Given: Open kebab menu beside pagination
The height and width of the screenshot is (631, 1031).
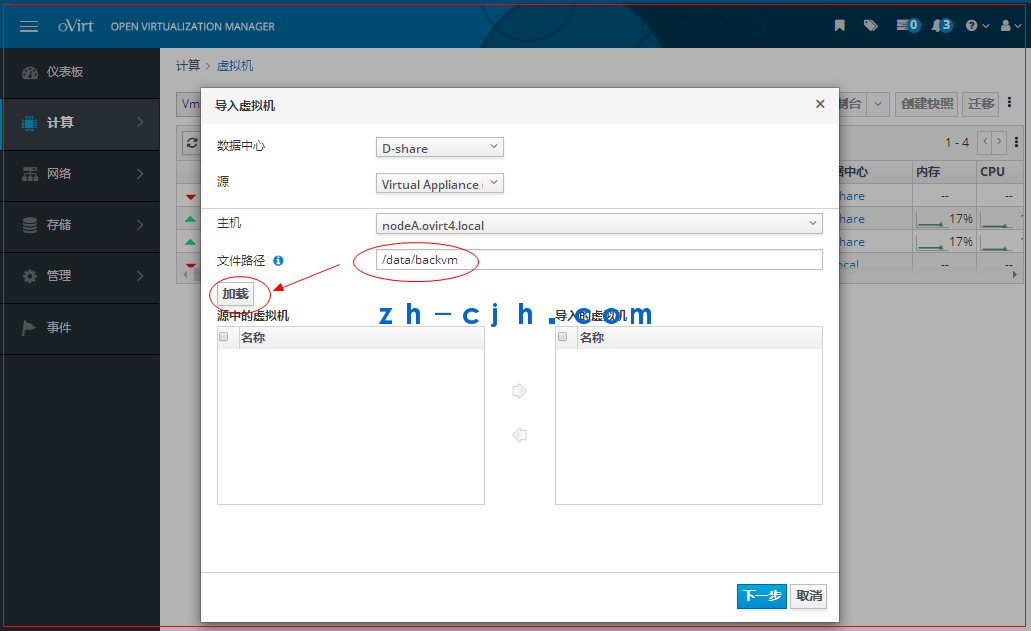Looking at the screenshot, I should (x=1016, y=142).
